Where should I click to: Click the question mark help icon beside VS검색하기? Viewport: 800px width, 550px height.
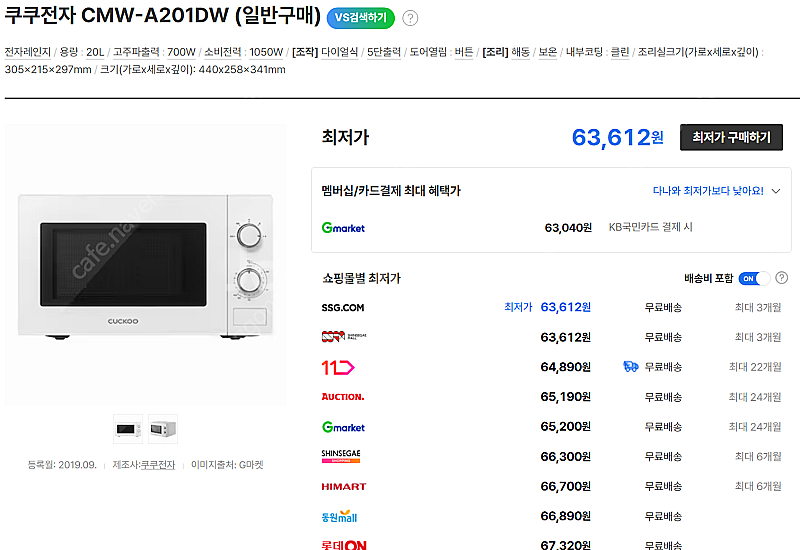[x=411, y=18]
